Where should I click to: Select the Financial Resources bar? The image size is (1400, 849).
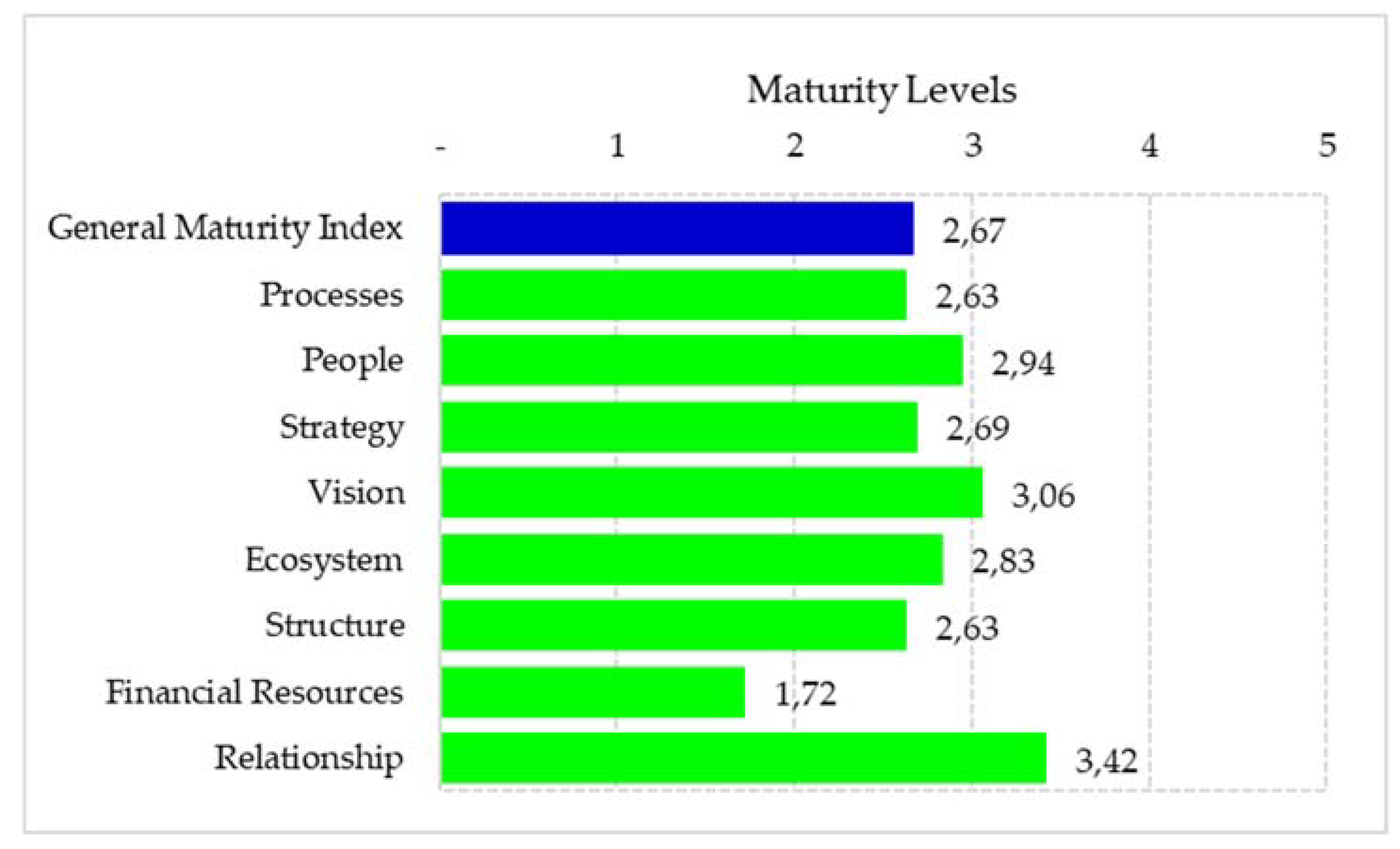click(x=592, y=692)
